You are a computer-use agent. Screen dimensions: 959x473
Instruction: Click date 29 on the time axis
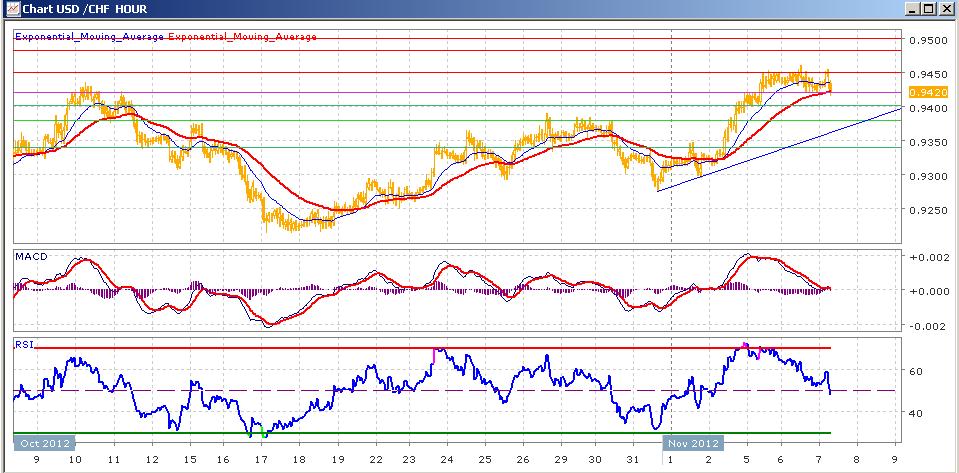[560, 460]
